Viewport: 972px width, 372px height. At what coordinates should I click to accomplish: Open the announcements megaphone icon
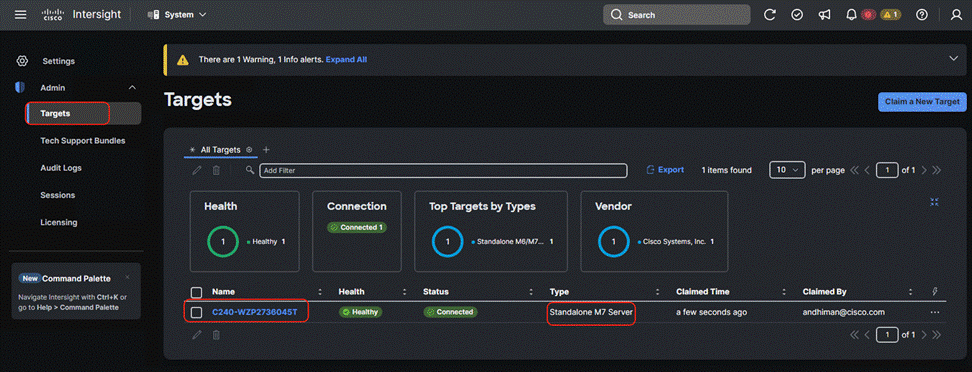(824, 15)
